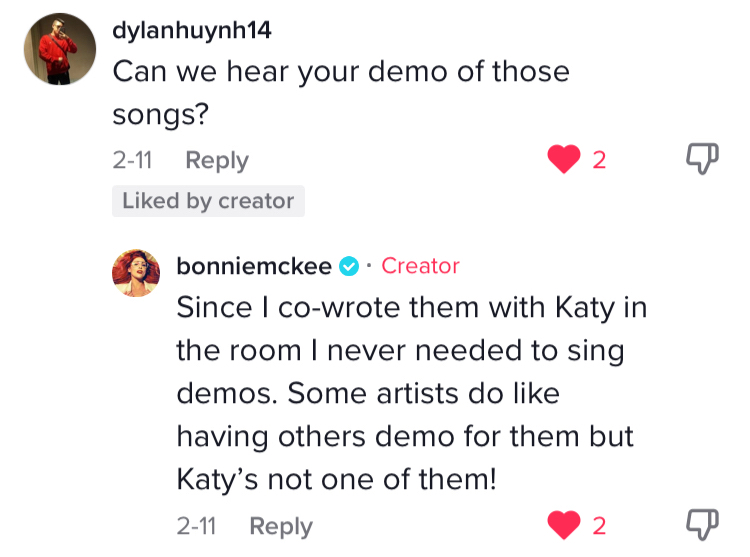750x557 pixels.
Task: Select the 'Since I co-wrote them' reply text
Action: tap(412, 393)
